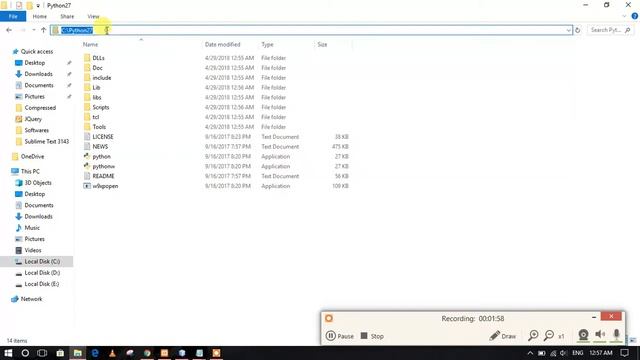Screen dimensions: 640x360
Task: Select This PC in navigation pane
Action: point(30,171)
